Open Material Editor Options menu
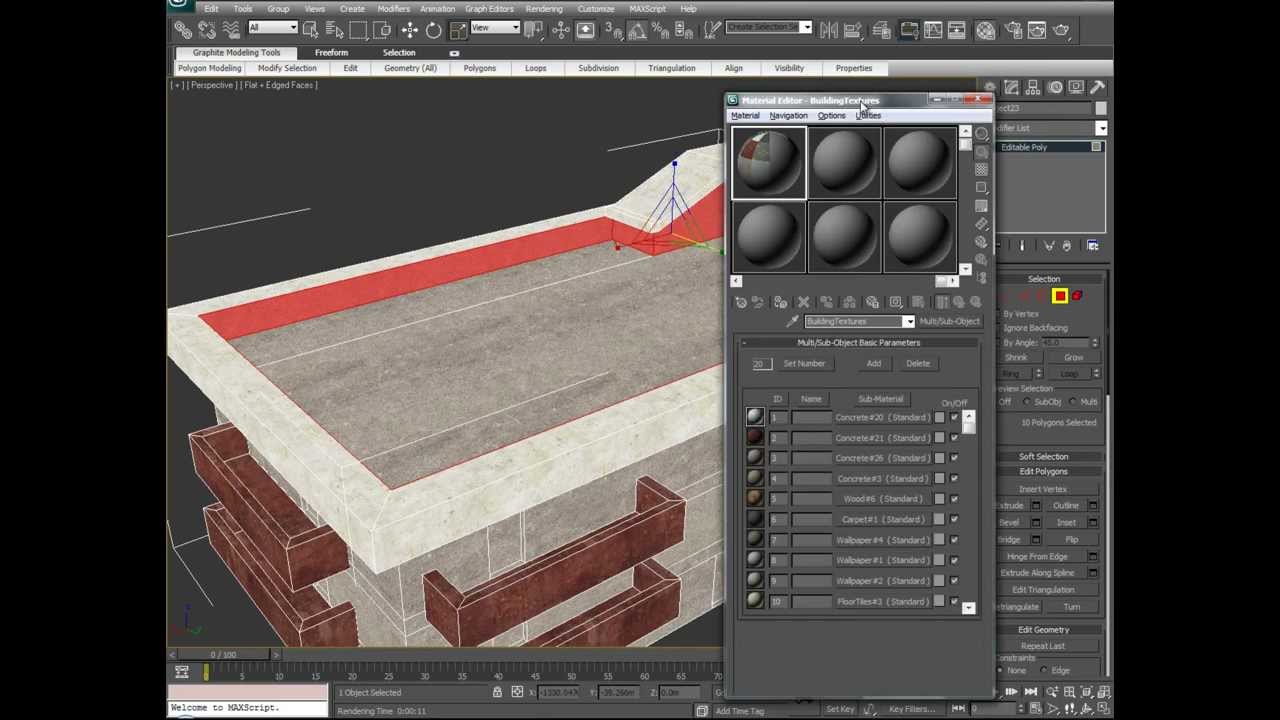This screenshot has height=720, width=1280. 831,116
